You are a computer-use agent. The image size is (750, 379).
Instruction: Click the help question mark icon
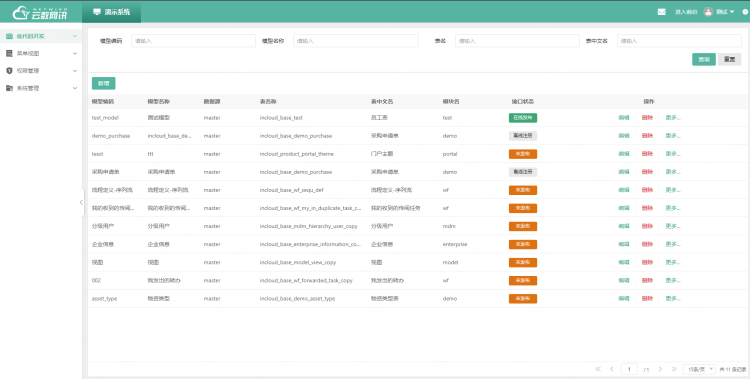(x=745, y=12)
